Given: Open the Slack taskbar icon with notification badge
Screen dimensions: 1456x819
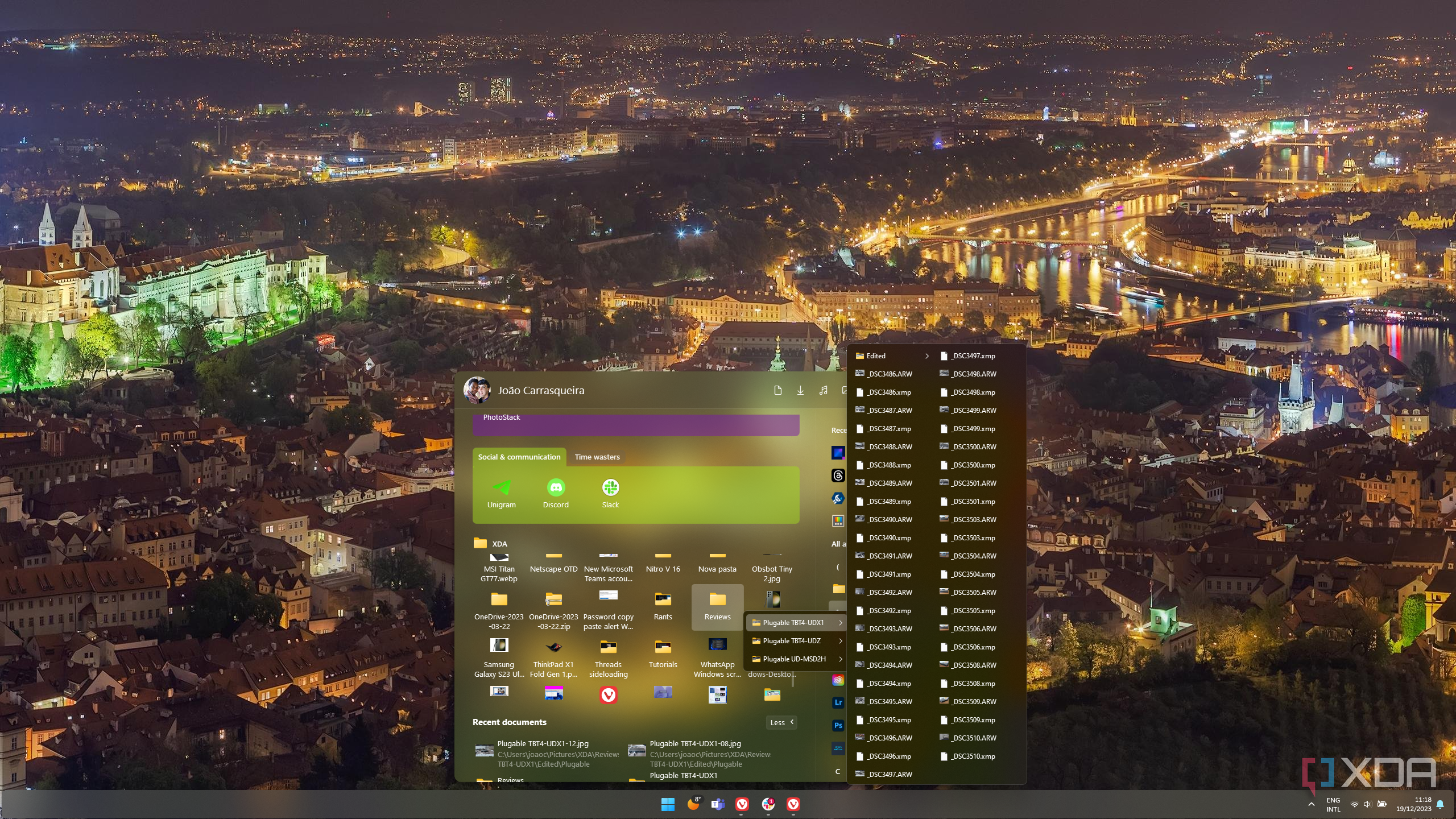Looking at the screenshot, I should pos(768,804).
